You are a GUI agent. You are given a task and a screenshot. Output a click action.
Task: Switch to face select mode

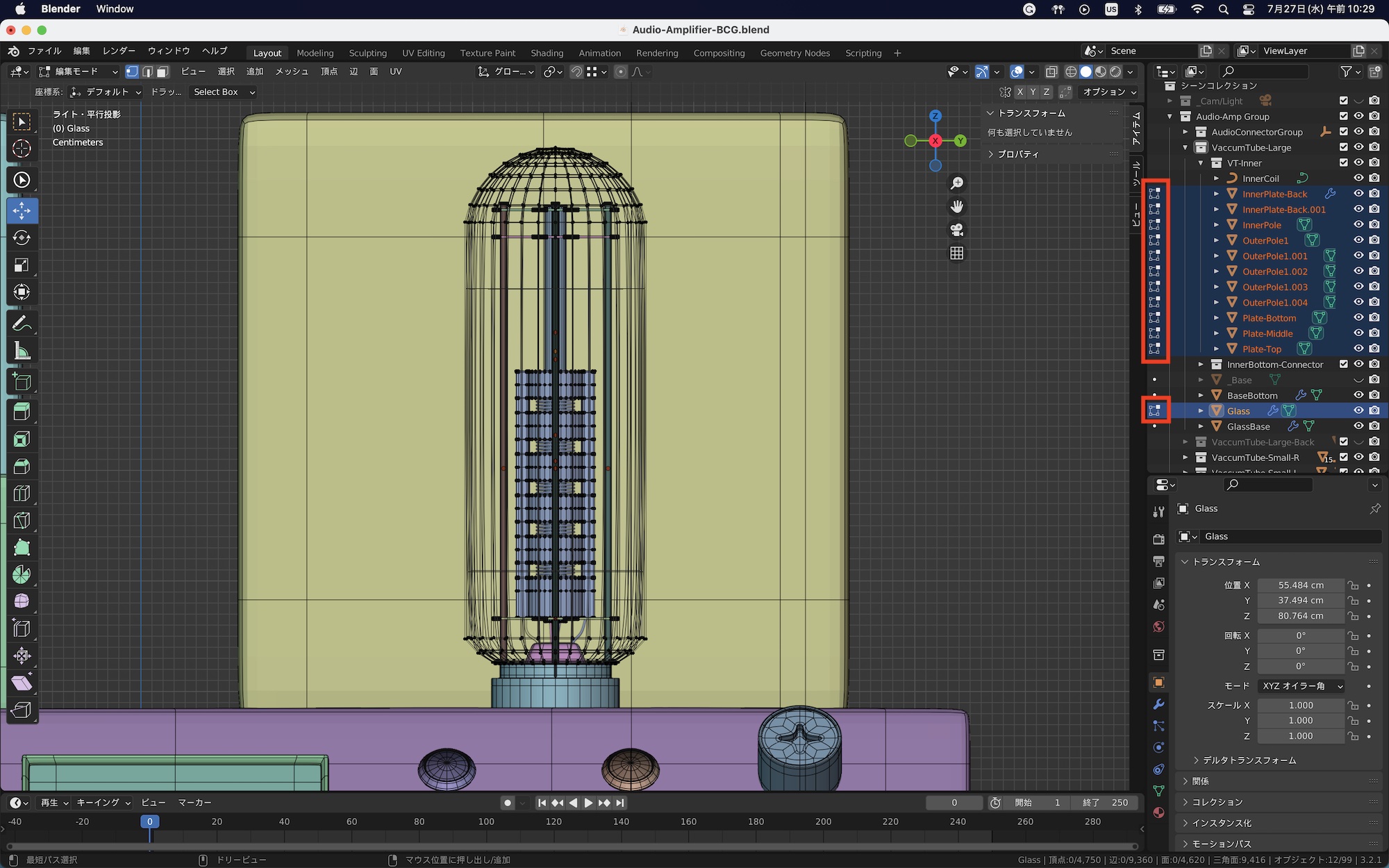tap(163, 72)
